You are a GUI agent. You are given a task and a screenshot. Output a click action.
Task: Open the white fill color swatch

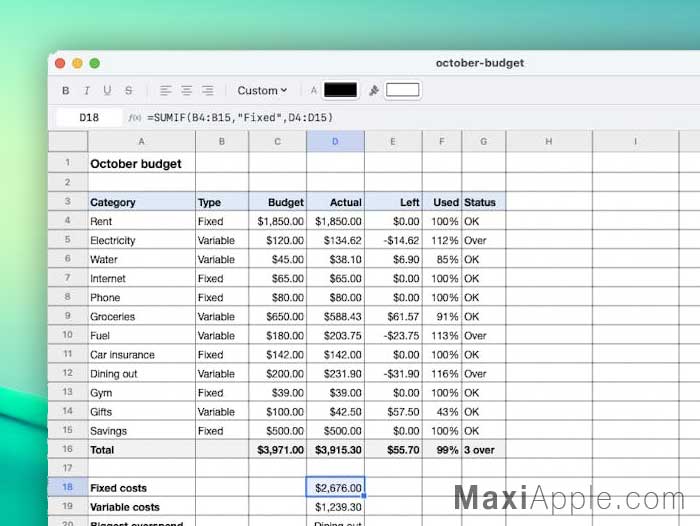click(403, 90)
